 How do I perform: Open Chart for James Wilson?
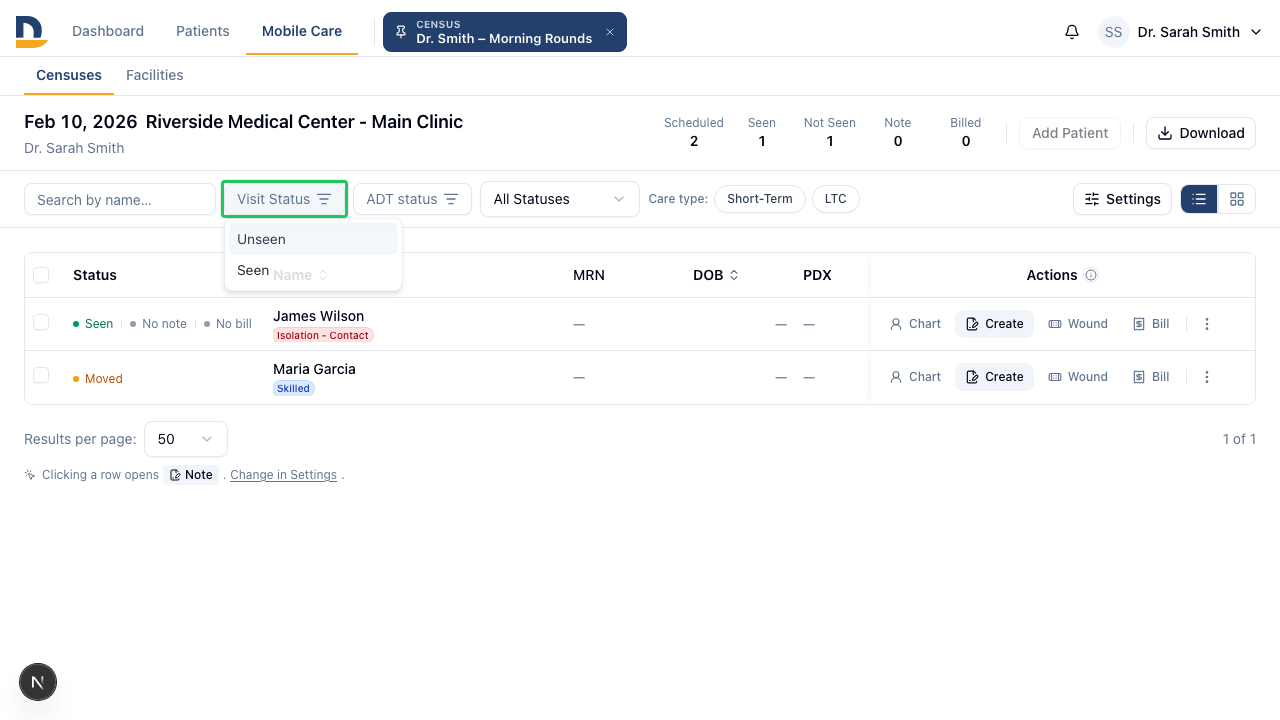[x=915, y=324]
